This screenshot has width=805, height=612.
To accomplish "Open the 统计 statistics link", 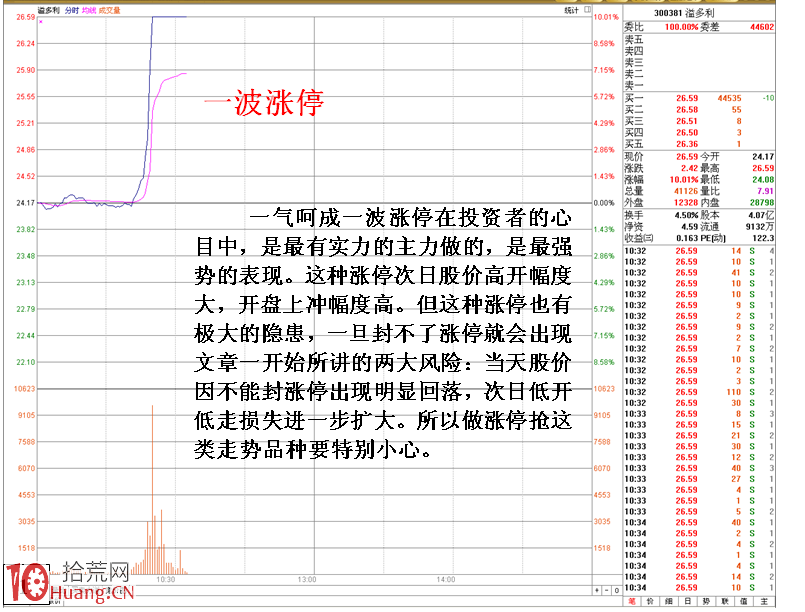I will (x=571, y=10).
